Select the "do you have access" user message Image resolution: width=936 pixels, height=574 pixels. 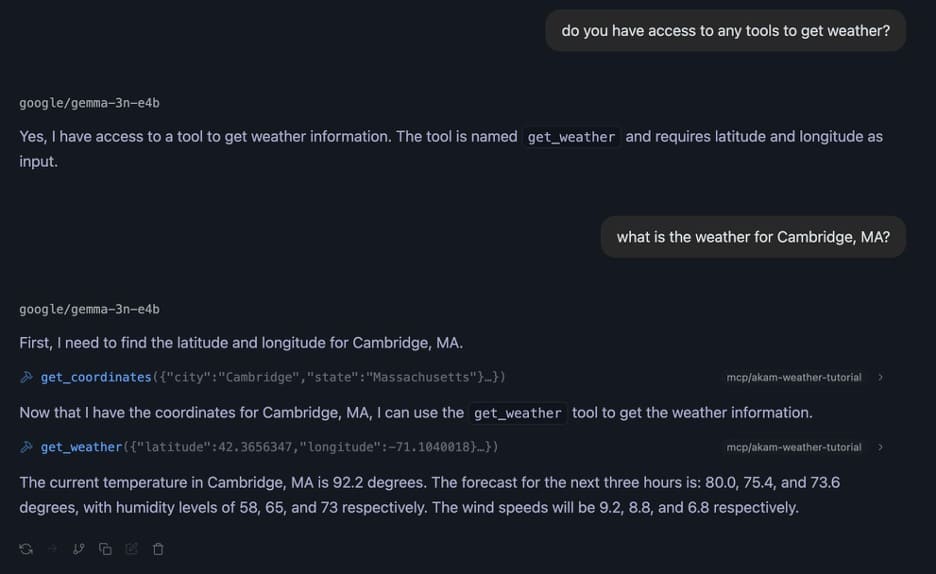(x=725, y=31)
